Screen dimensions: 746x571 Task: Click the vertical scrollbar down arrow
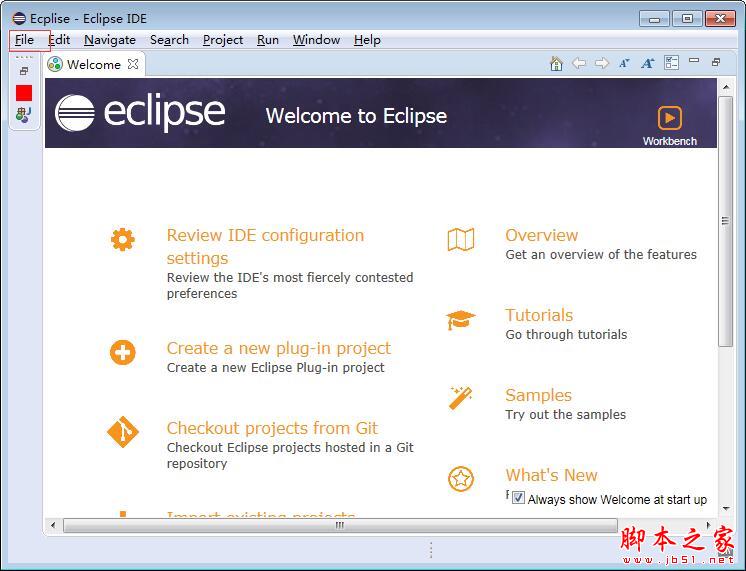[x=726, y=509]
